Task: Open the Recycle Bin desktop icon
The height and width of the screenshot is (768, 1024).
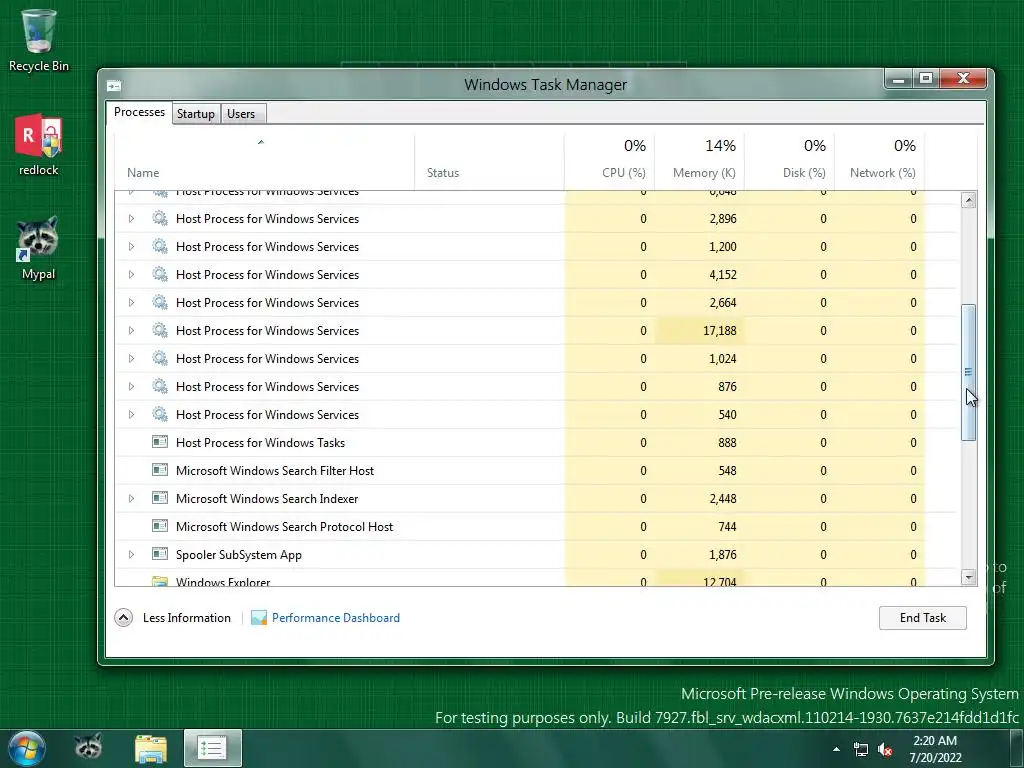Action: click(39, 39)
